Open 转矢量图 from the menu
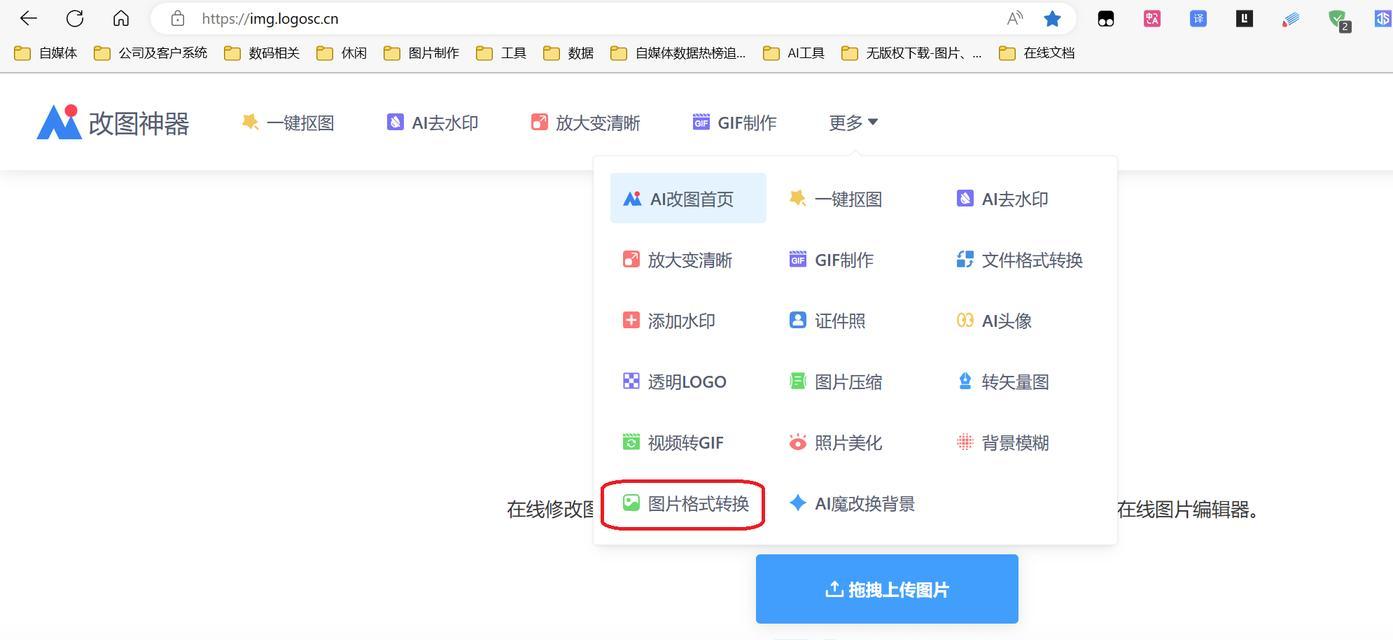 [x=1002, y=382]
